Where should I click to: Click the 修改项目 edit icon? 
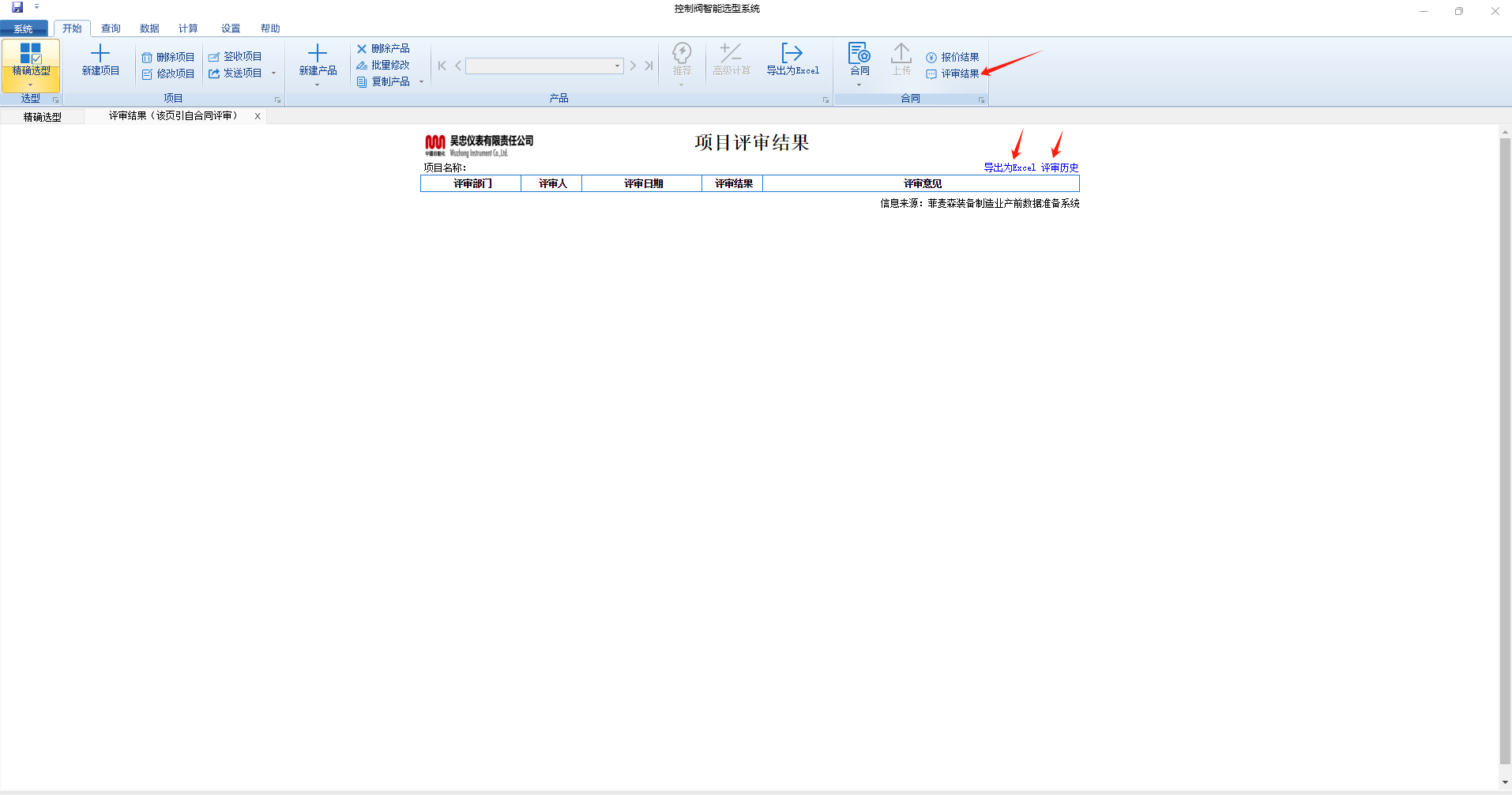(x=147, y=74)
